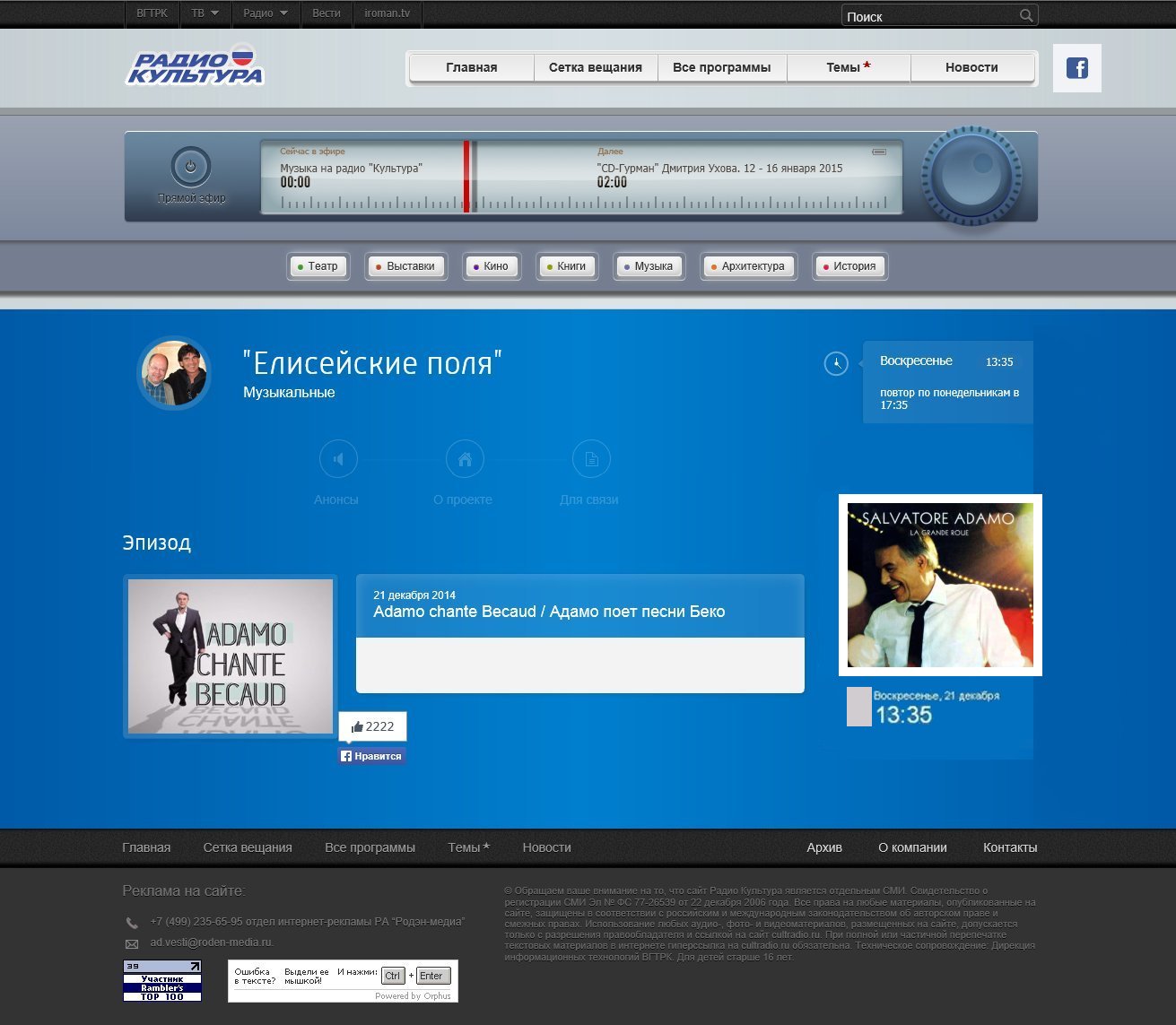Viewport: 1176px width, 1025px height.
Task: Expand the ТВ dropdown in top bar
Action: [x=205, y=13]
